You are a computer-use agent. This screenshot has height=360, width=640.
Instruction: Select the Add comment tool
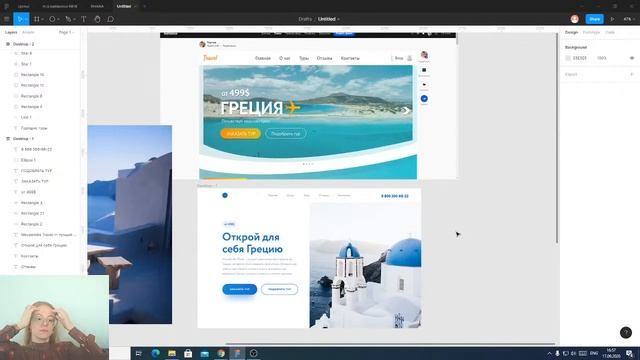[111, 19]
